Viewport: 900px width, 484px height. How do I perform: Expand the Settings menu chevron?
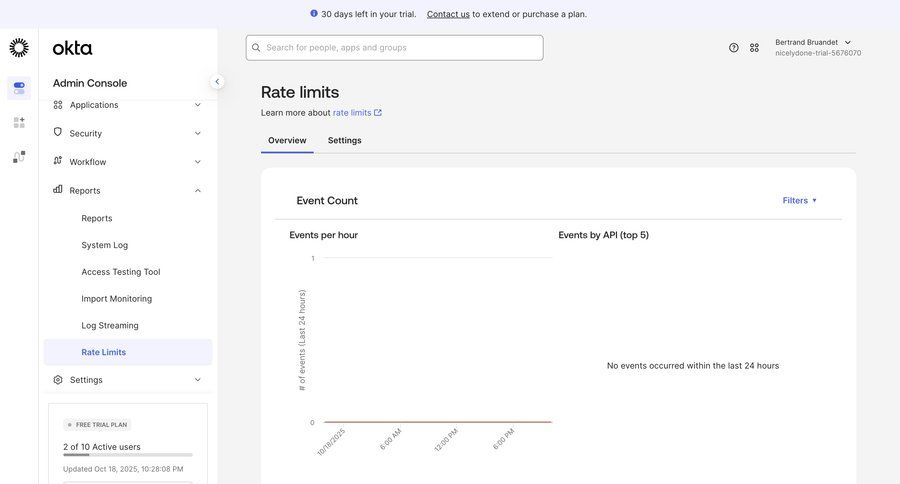[197, 380]
